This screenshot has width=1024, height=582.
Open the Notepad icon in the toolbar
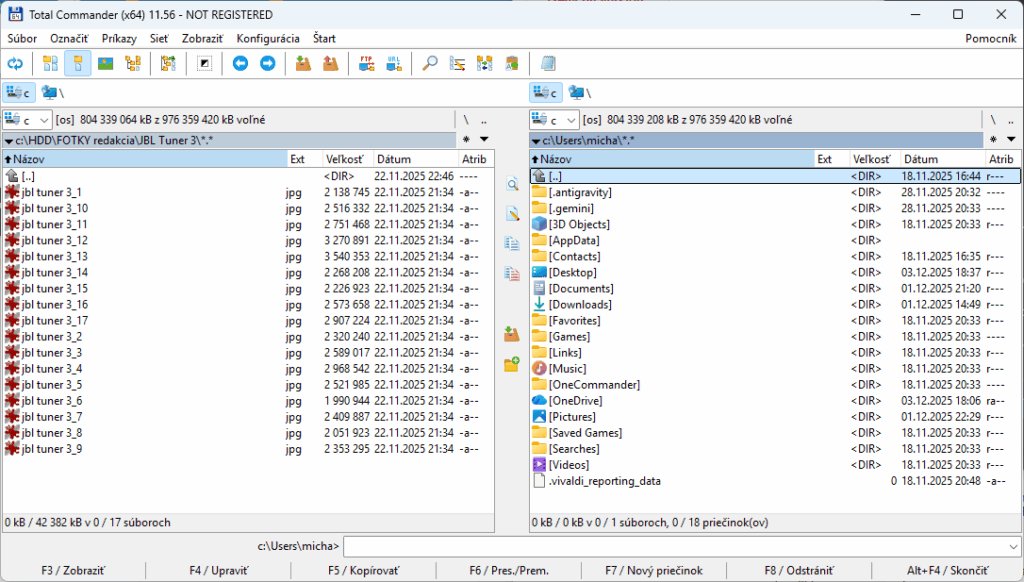[547, 64]
